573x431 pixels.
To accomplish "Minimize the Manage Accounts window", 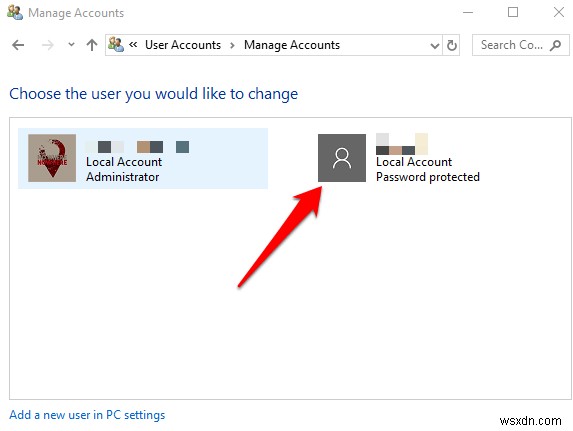I will (x=468, y=12).
